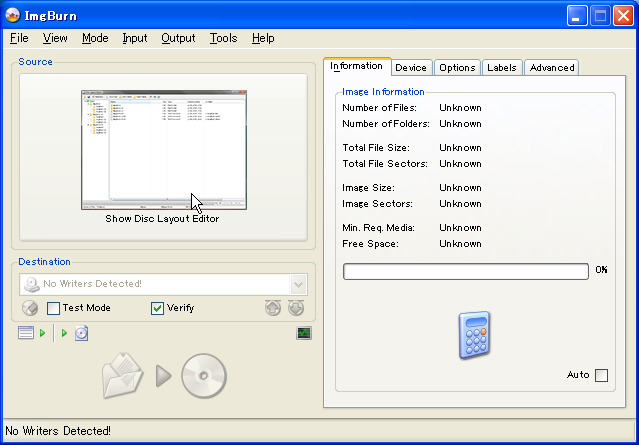Click the load tray down arrow icon
This screenshot has height=445, width=639.
pyautogui.click(x=296, y=308)
